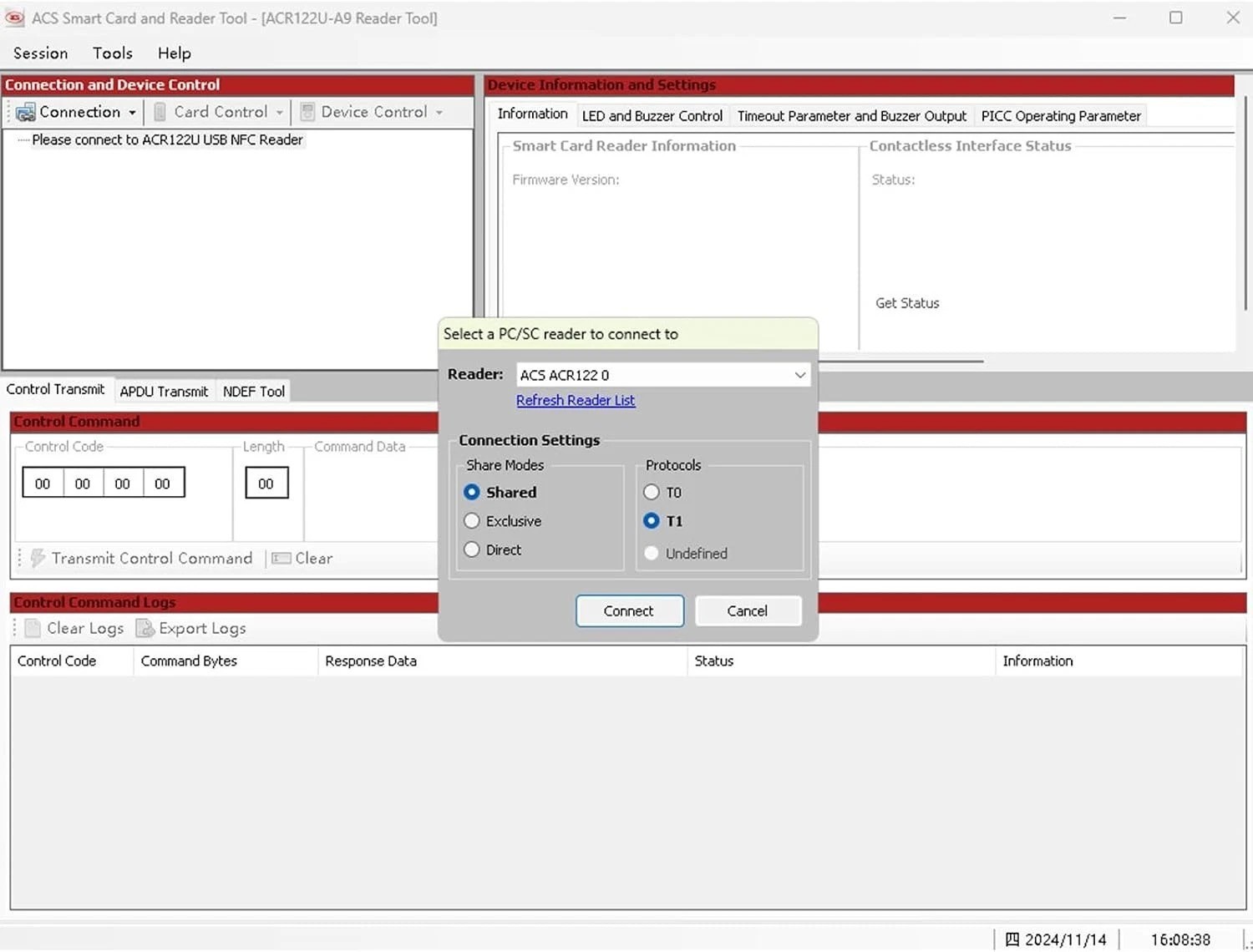Open PICC Operating Parameter tab
The width and height of the screenshot is (1253, 952).
1061,116
